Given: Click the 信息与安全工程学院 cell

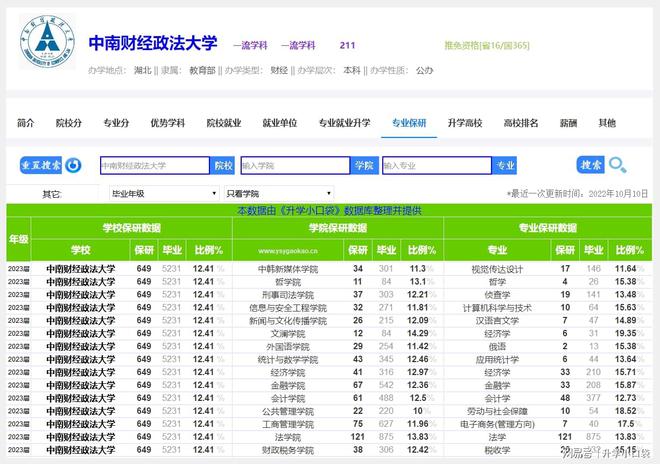Looking at the screenshot, I should 288,308.
